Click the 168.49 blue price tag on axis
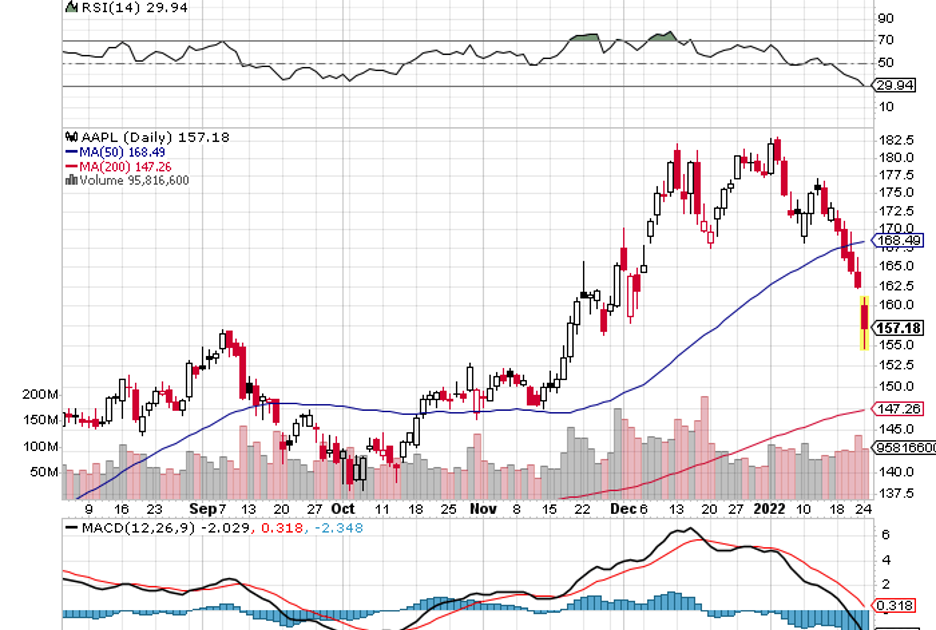The image size is (936, 630). [x=898, y=240]
